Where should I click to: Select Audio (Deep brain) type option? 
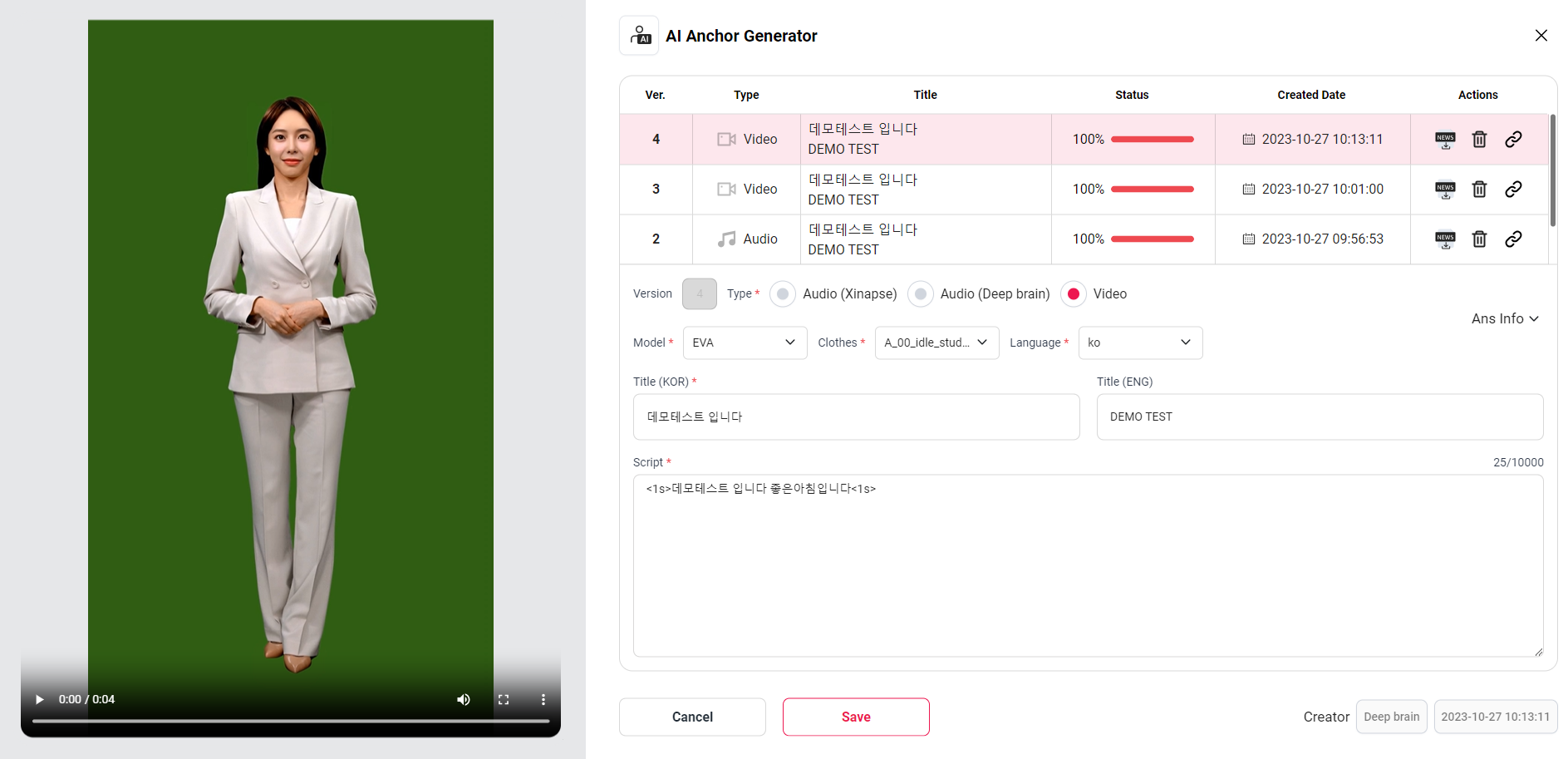point(920,294)
